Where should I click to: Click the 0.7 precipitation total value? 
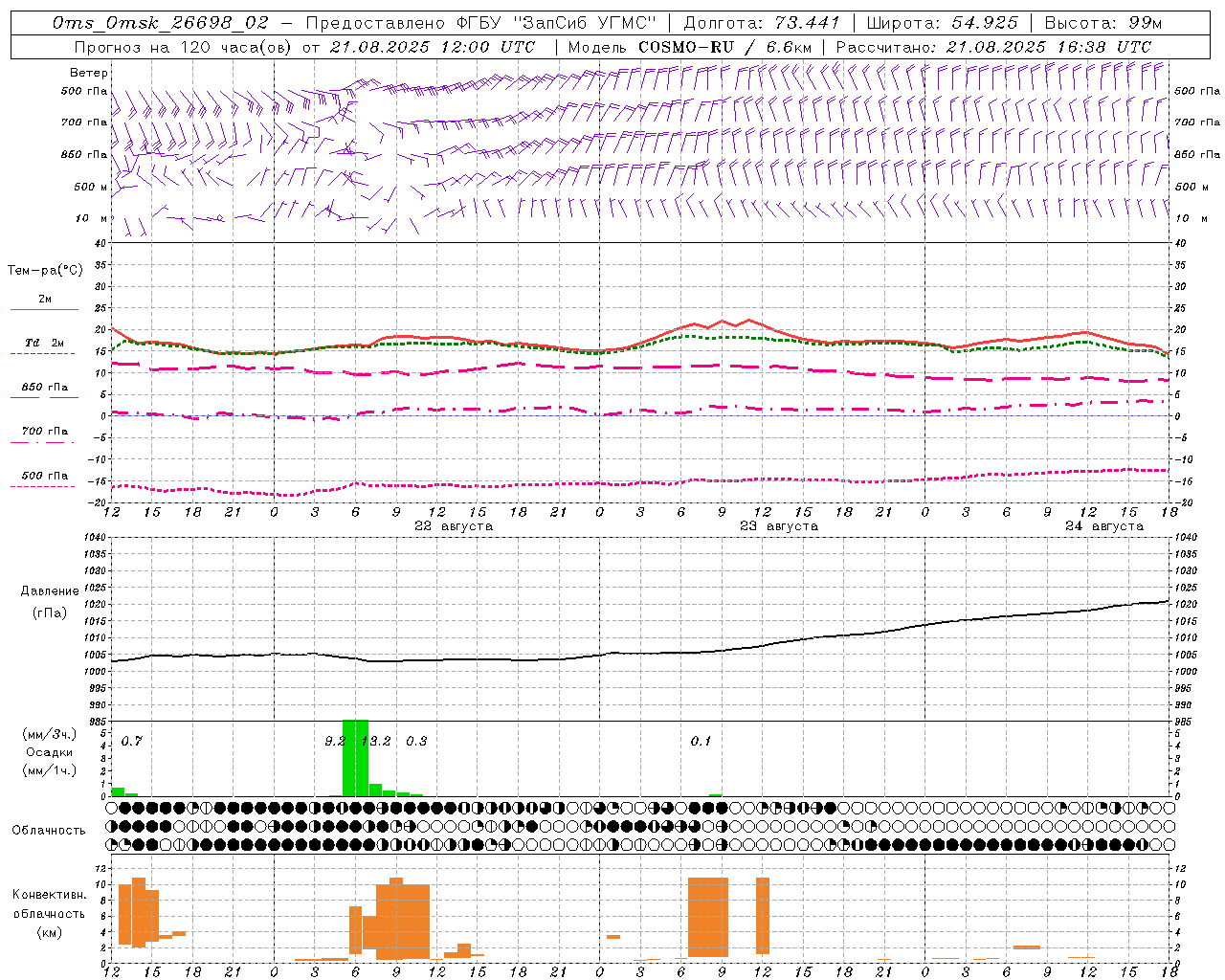132,742
